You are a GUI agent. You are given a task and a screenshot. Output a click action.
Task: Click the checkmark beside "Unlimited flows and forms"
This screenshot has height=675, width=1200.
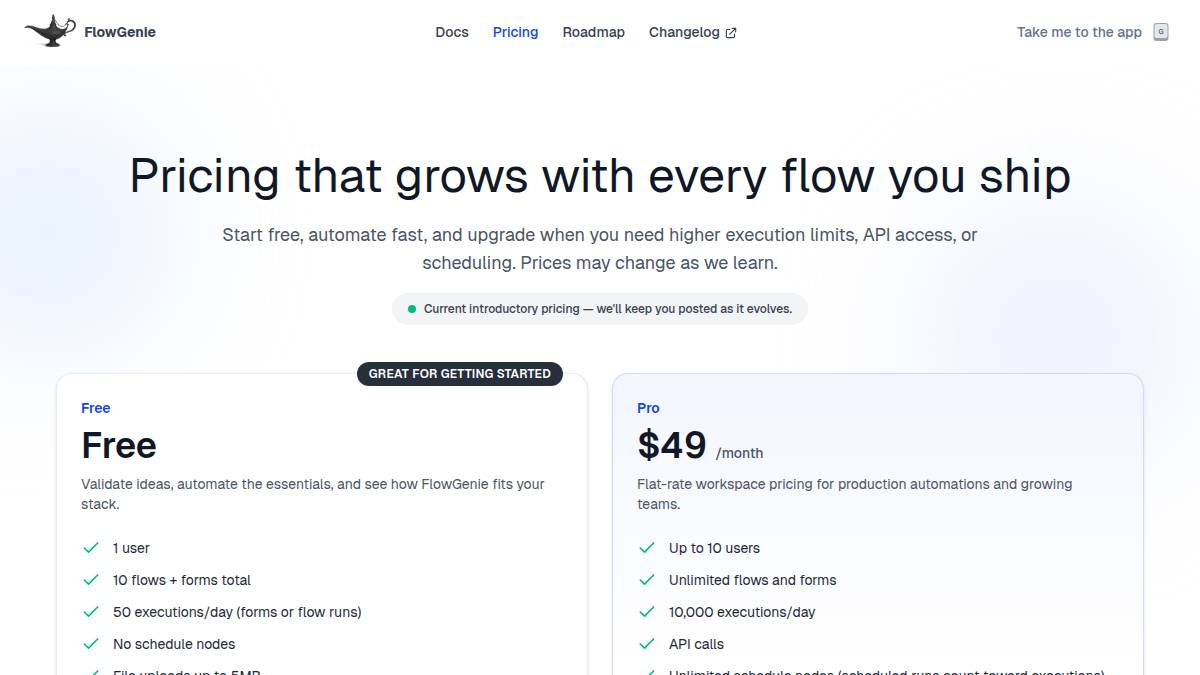point(647,580)
